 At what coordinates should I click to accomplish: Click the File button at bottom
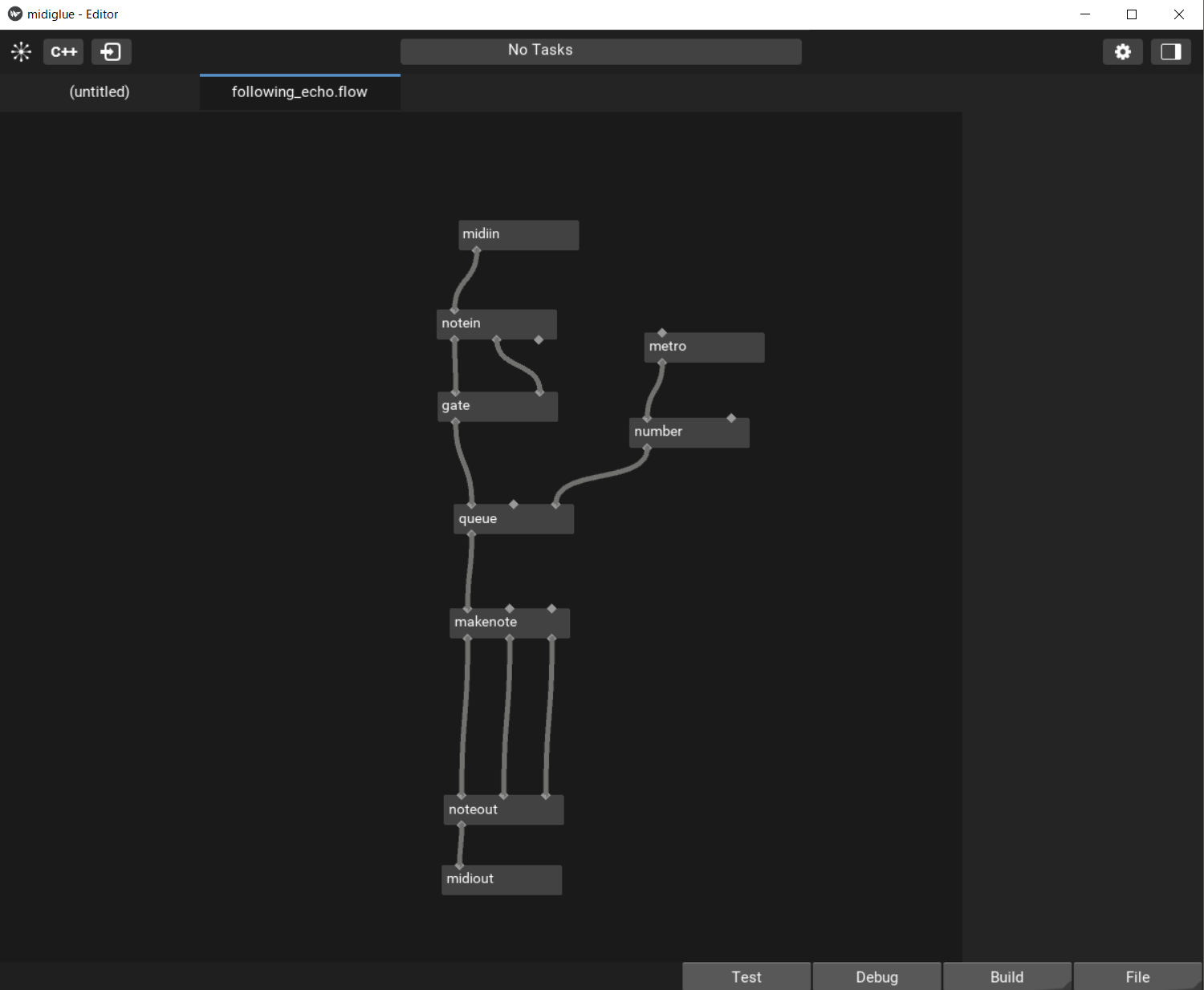click(1137, 976)
